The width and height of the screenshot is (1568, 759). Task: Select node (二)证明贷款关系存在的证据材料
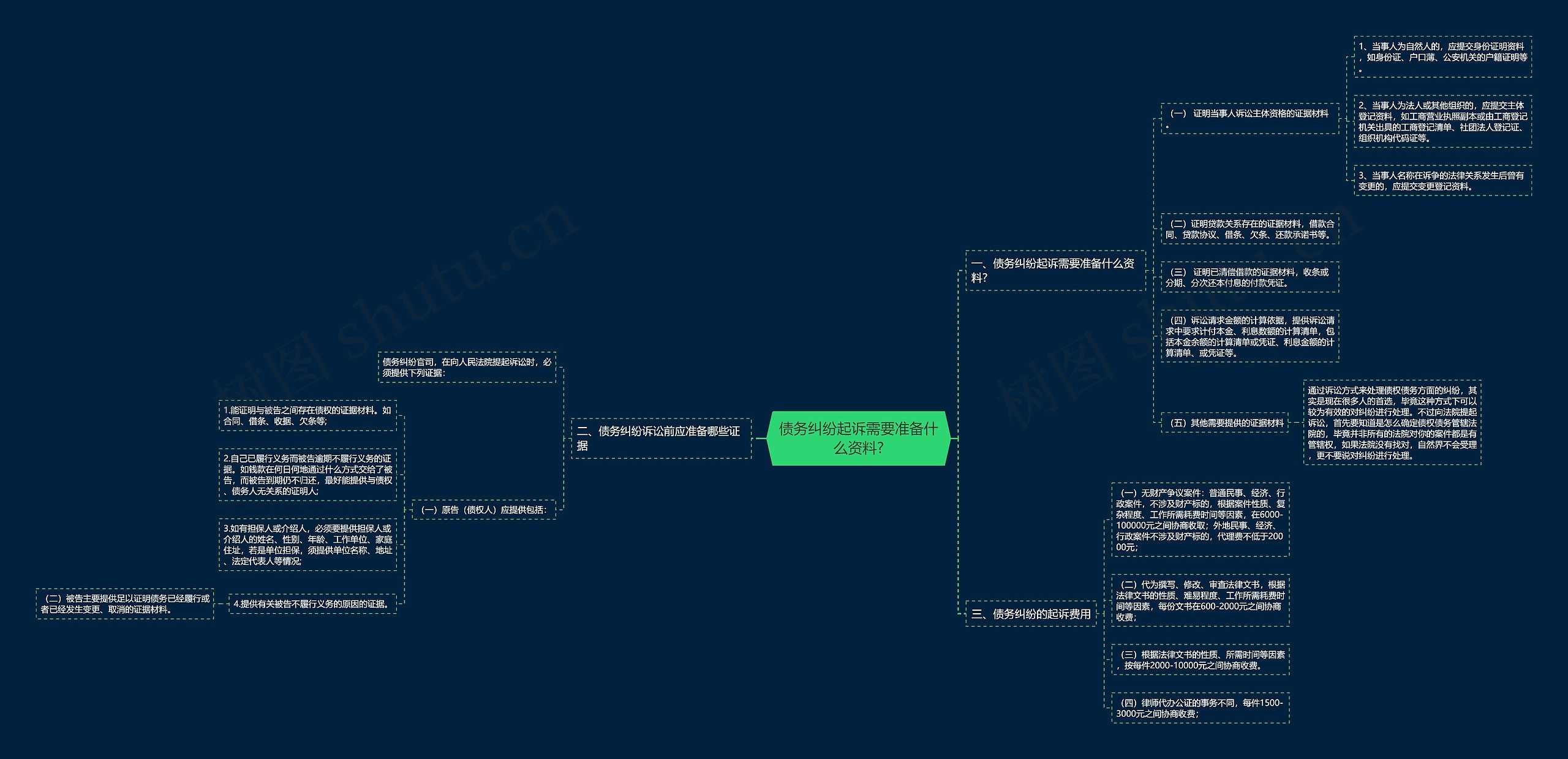[x=1249, y=229]
